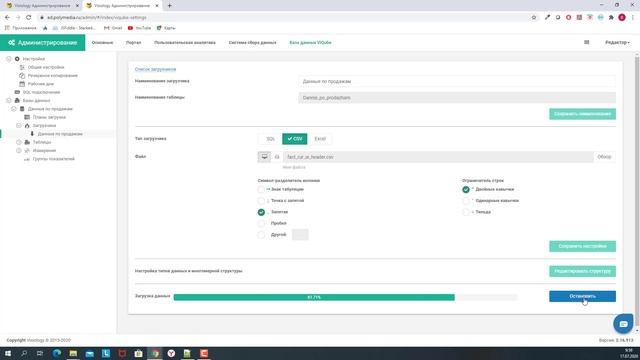Open Пользовательская аналитика menu

point(185,42)
